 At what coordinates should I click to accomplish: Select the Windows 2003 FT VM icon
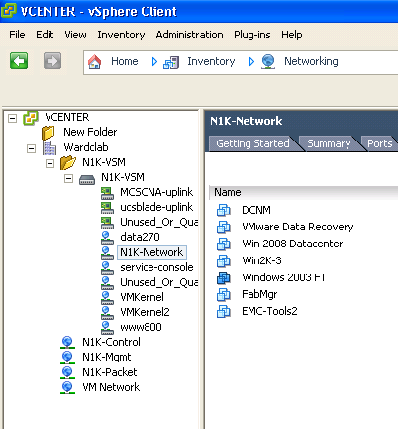224,278
